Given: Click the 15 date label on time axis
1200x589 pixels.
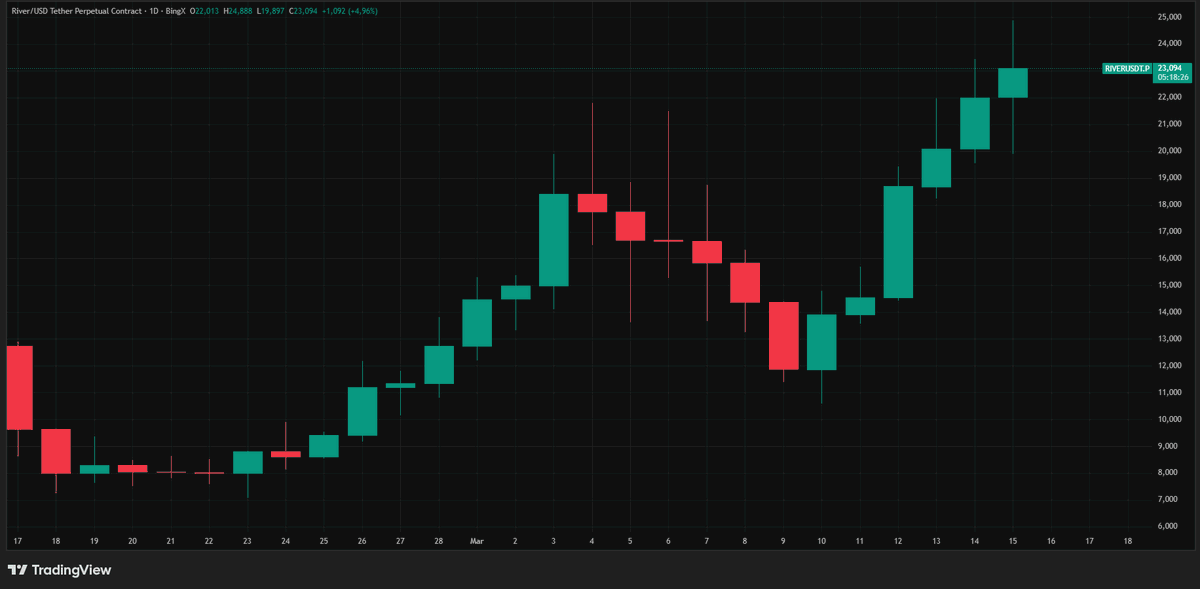Looking at the screenshot, I should pyautogui.click(x=1013, y=541).
